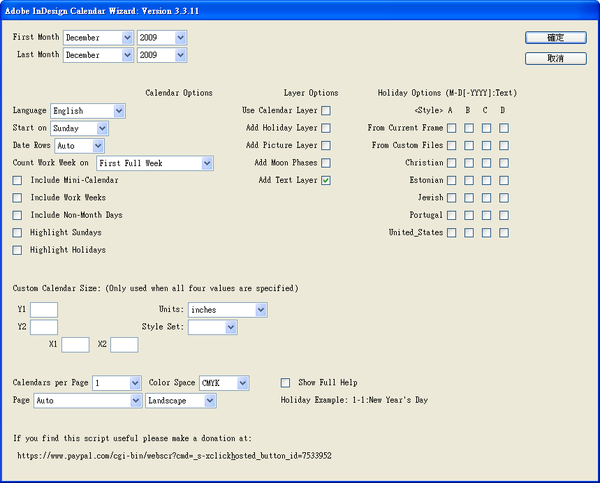Screen dimensions: 600x483
Task: Check Jewish holidays style D
Action: [x=504, y=198]
